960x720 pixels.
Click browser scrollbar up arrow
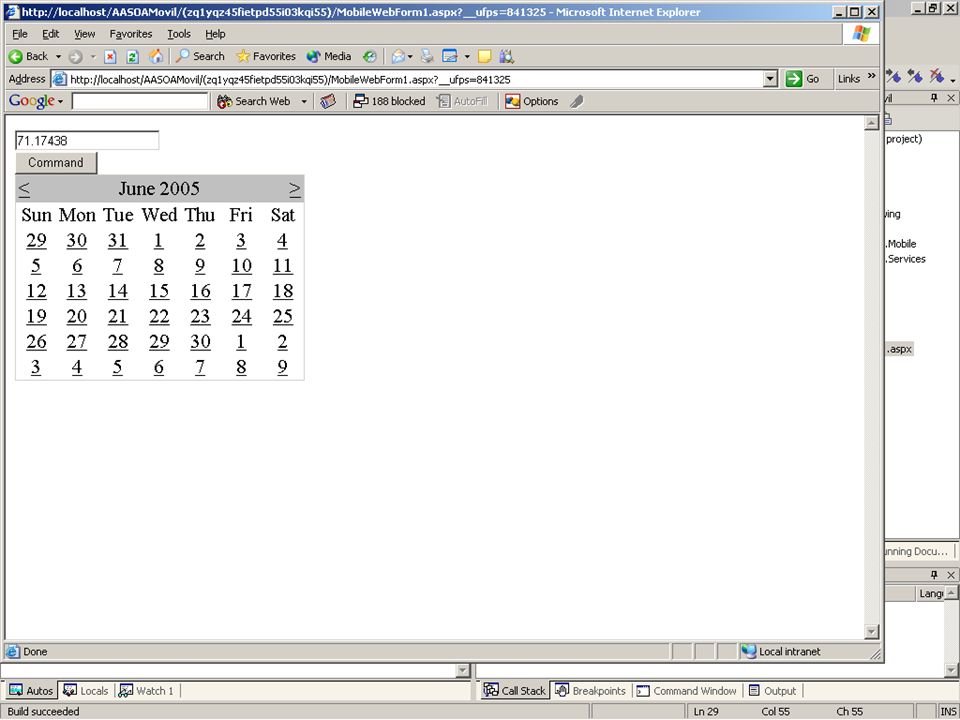point(871,123)
